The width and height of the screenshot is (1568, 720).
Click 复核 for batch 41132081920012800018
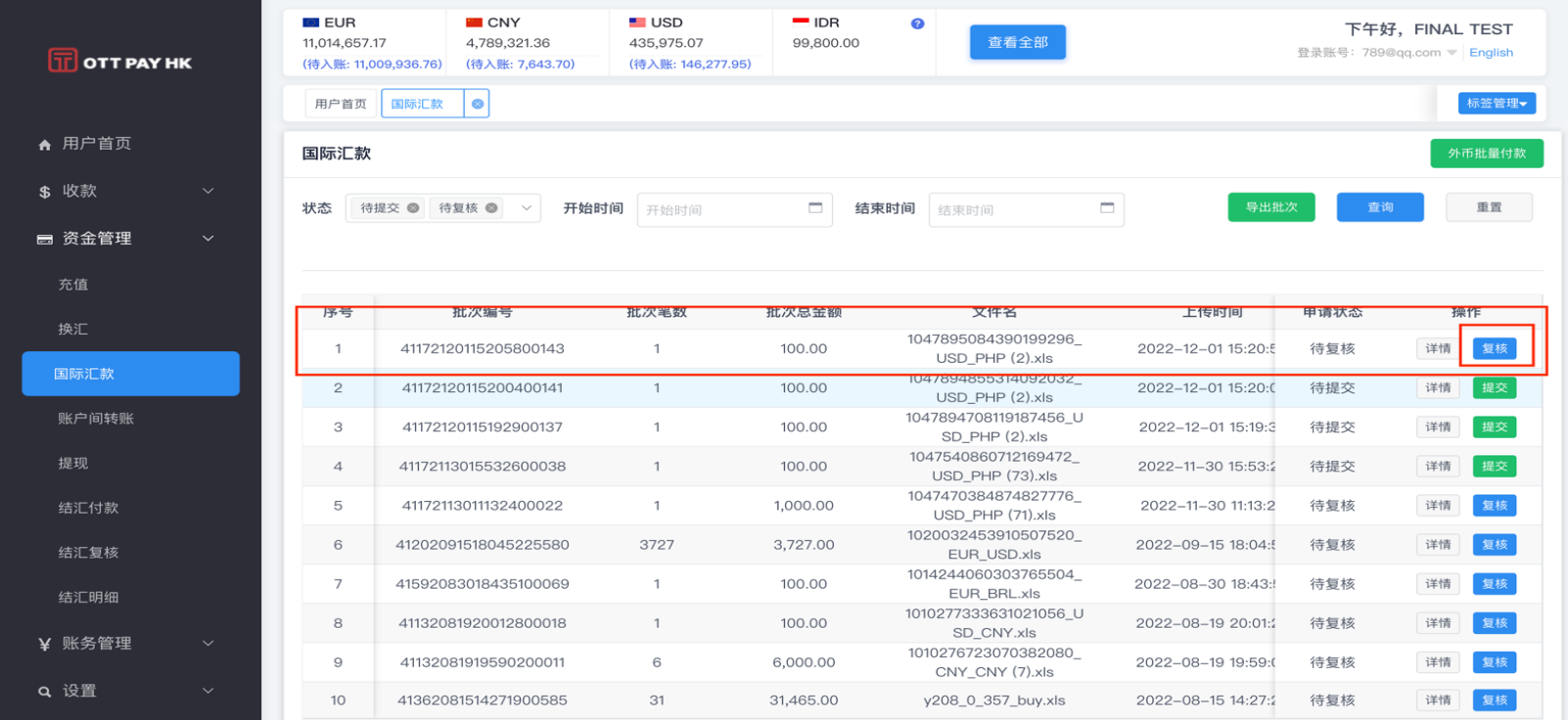(1495, 622)
